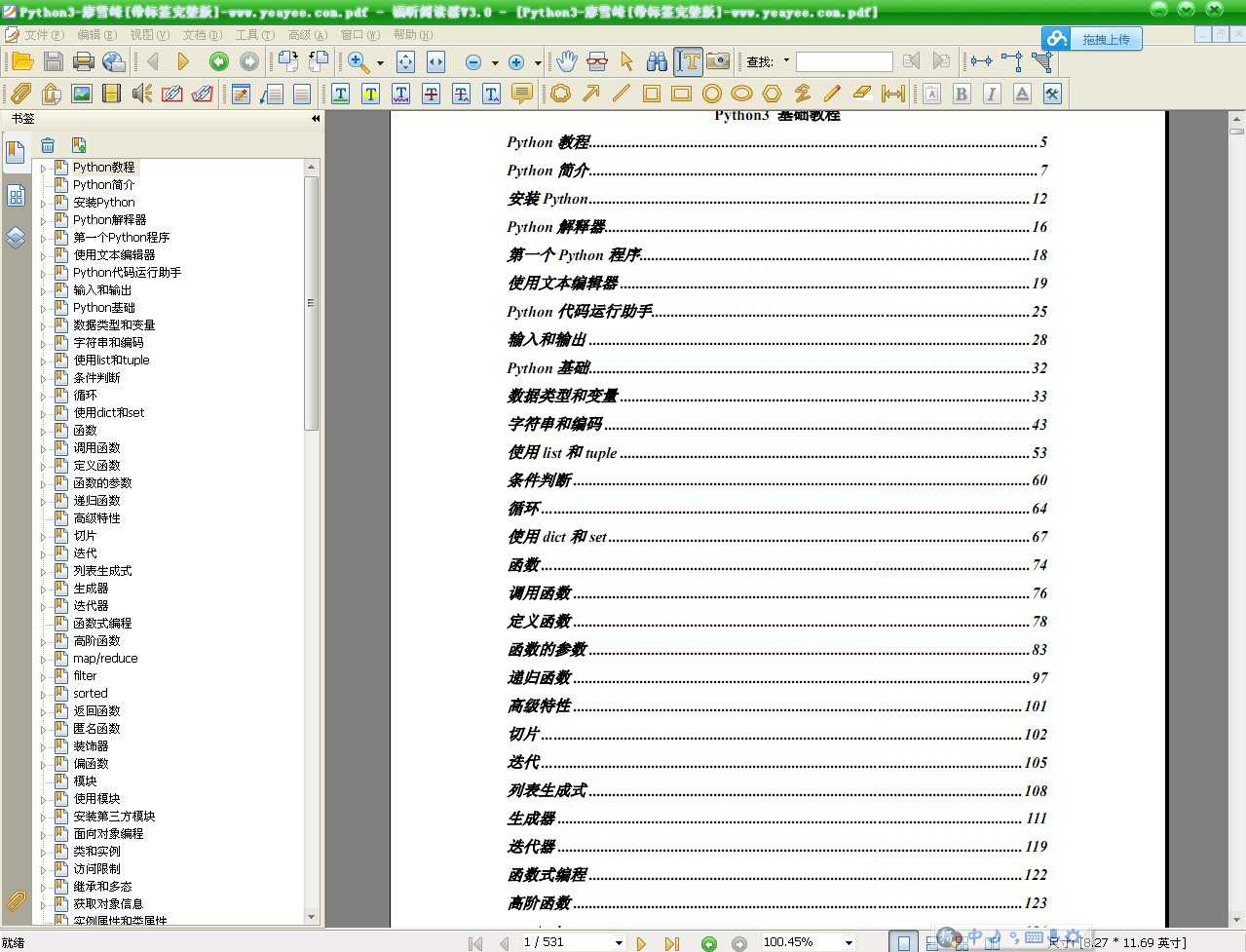Click the green previous view button
1246x952 pixels.
[x=219, y=62]
